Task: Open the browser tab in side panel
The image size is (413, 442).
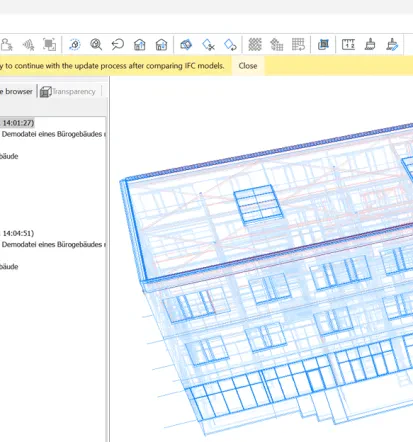Action: [x=16, y=91]
